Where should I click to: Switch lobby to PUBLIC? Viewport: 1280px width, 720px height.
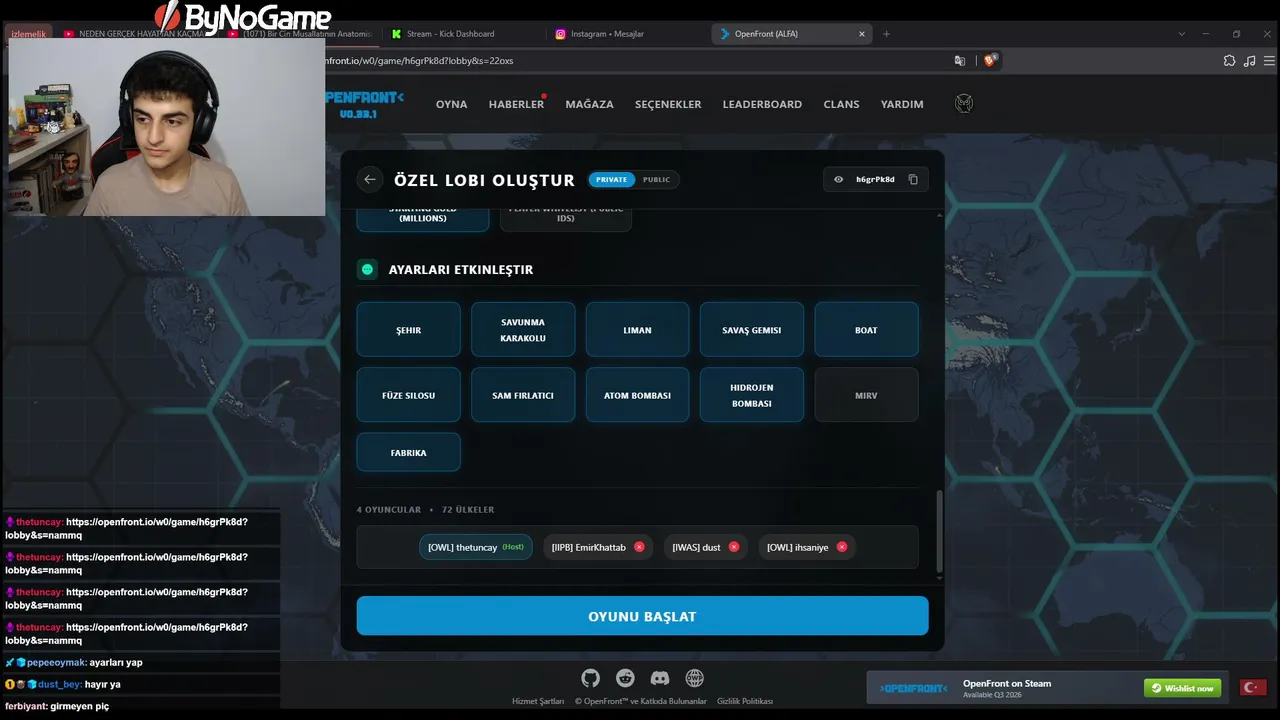click(656, 180)
